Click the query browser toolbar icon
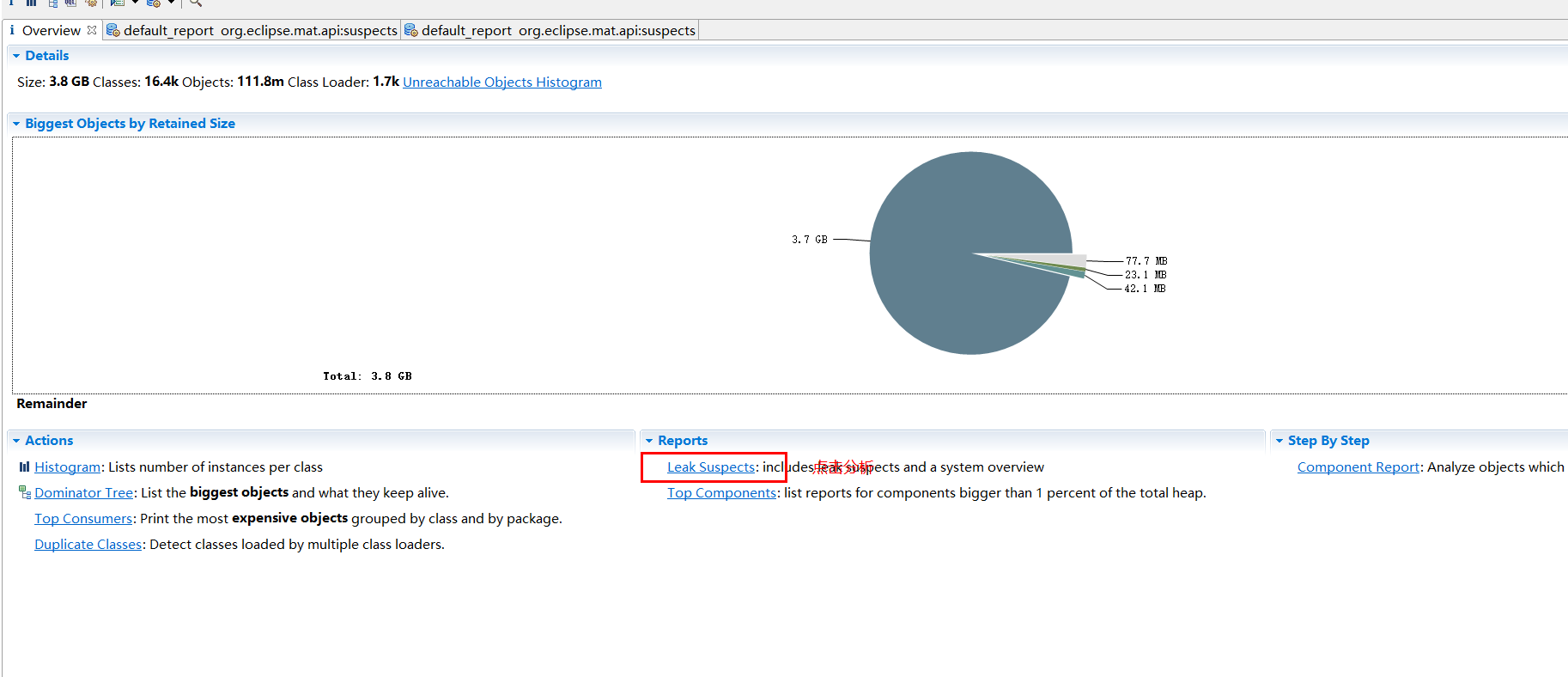Screen dimensions: 1568x677 coord(118,3)
